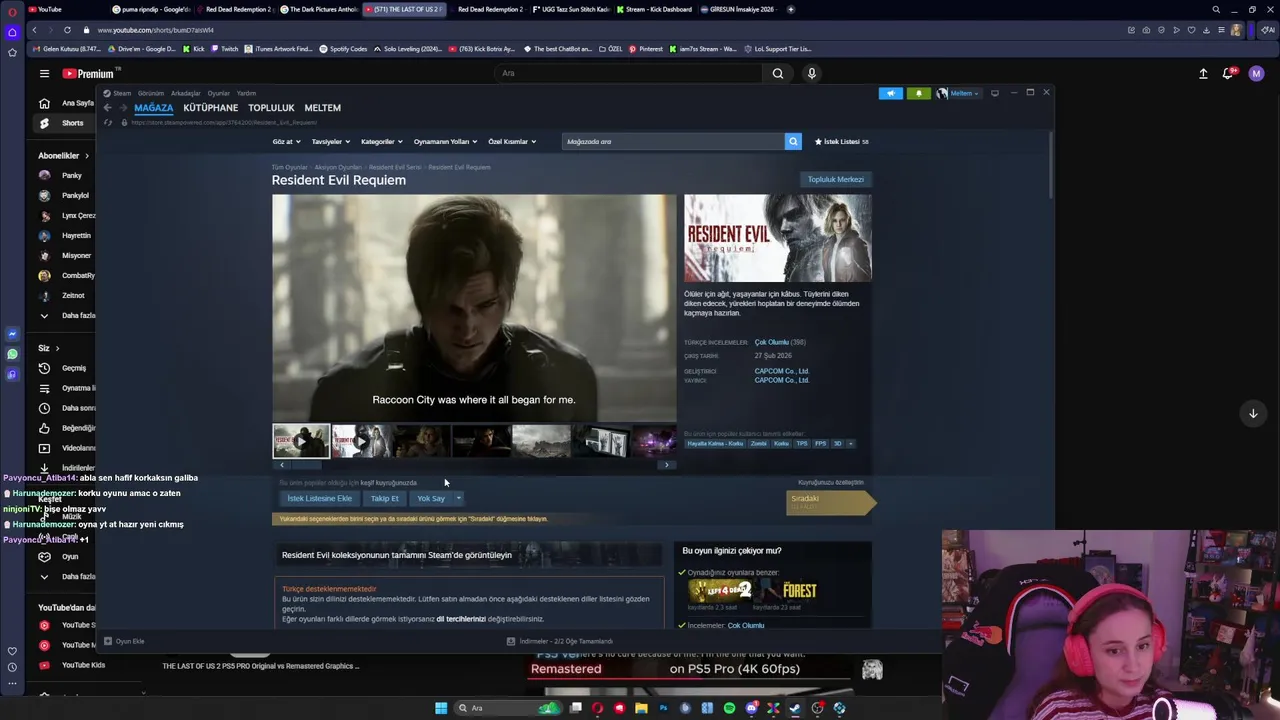Open İndirmeler downloads status in Steam

coord(560,641)
